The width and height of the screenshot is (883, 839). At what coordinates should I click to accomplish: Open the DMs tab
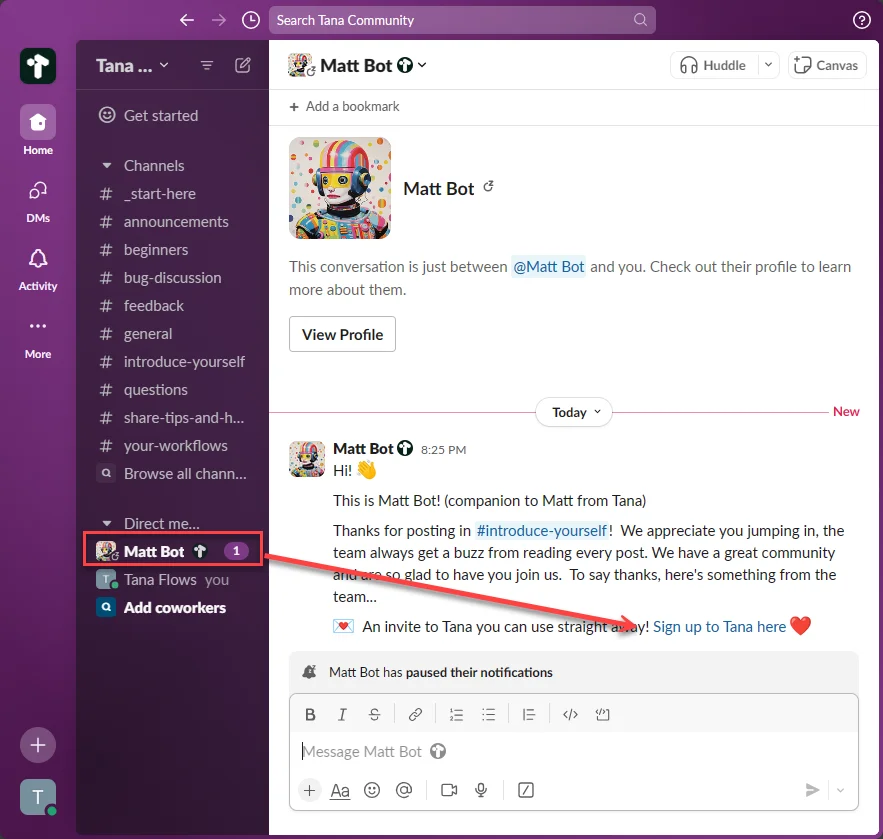[38, 202]
